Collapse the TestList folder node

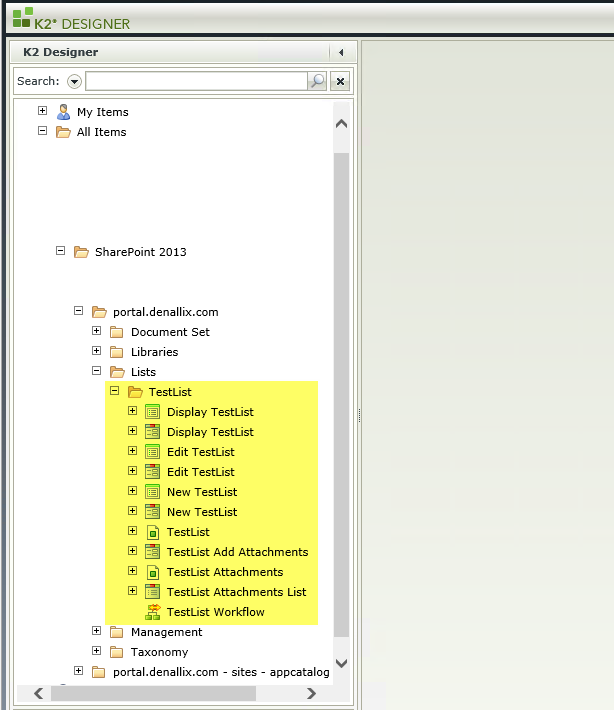point(115,390)
